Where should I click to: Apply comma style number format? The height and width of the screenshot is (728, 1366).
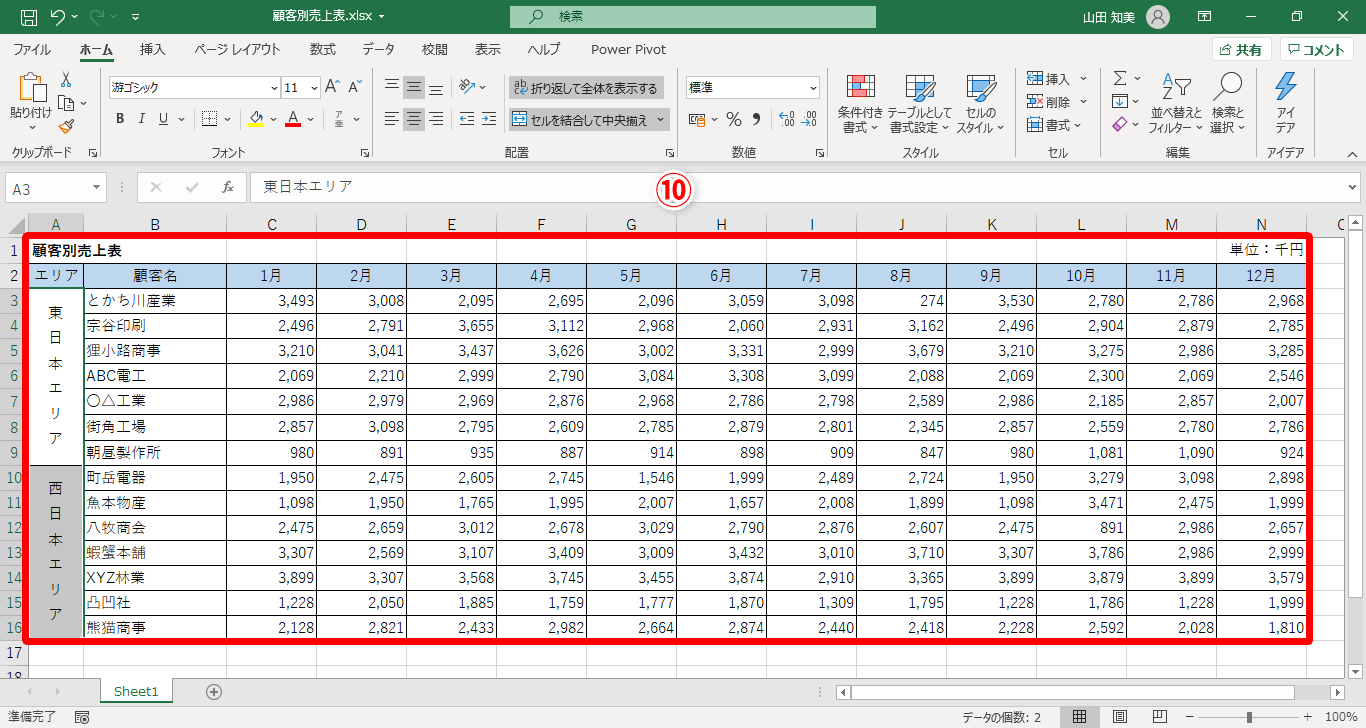757,120
